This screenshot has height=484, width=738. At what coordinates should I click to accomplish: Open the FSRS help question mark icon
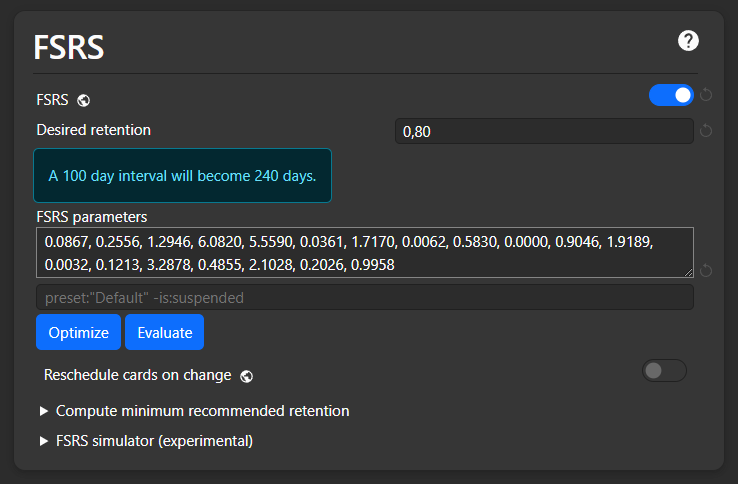pyautogui.click(x=688, y=41)
